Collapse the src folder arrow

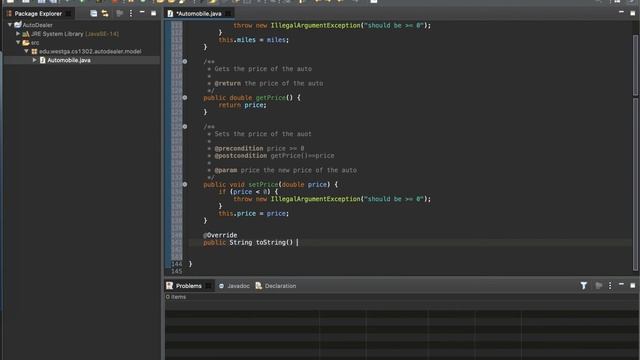coord(18,42)
